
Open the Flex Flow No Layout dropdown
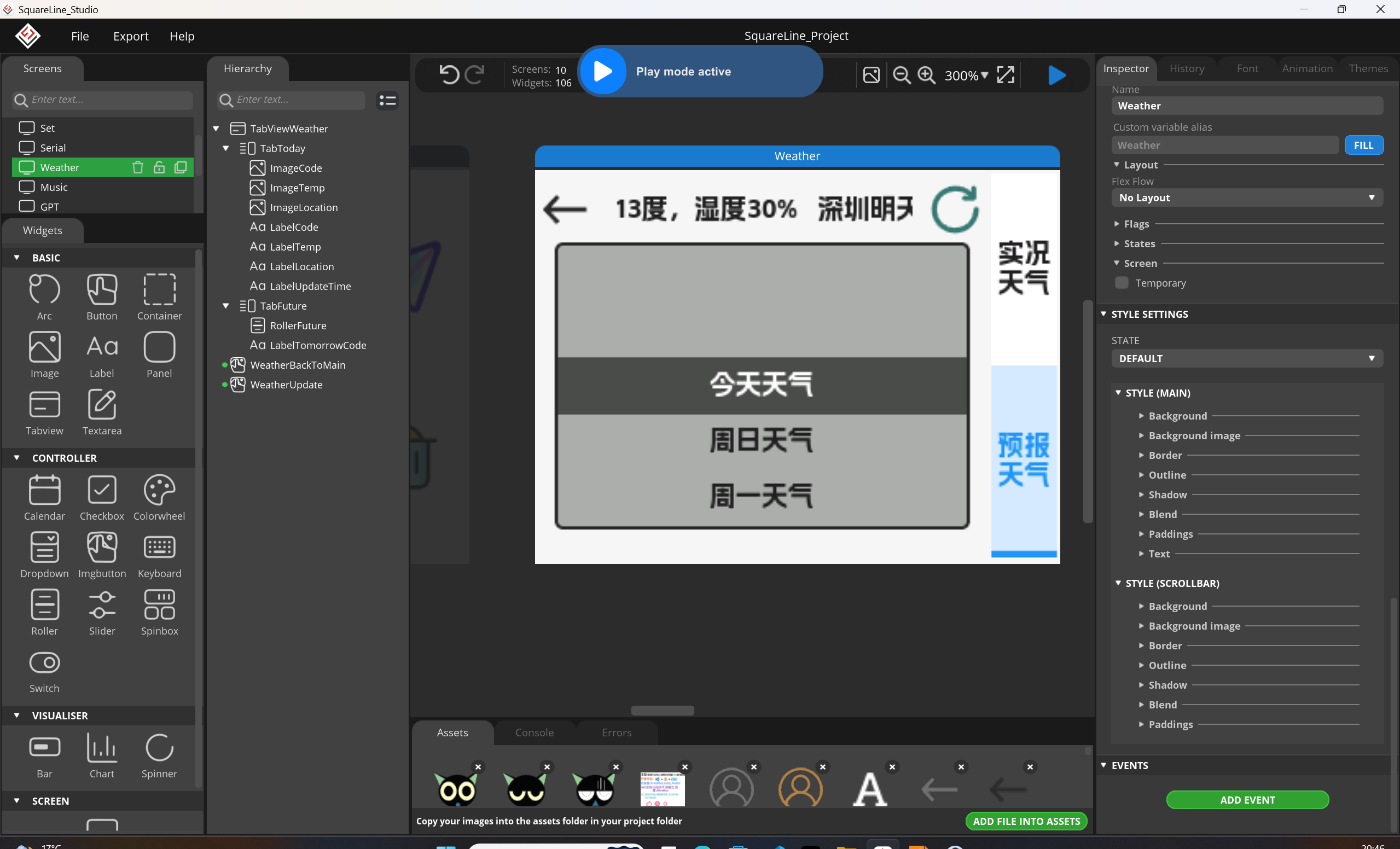coord(1247,198)
